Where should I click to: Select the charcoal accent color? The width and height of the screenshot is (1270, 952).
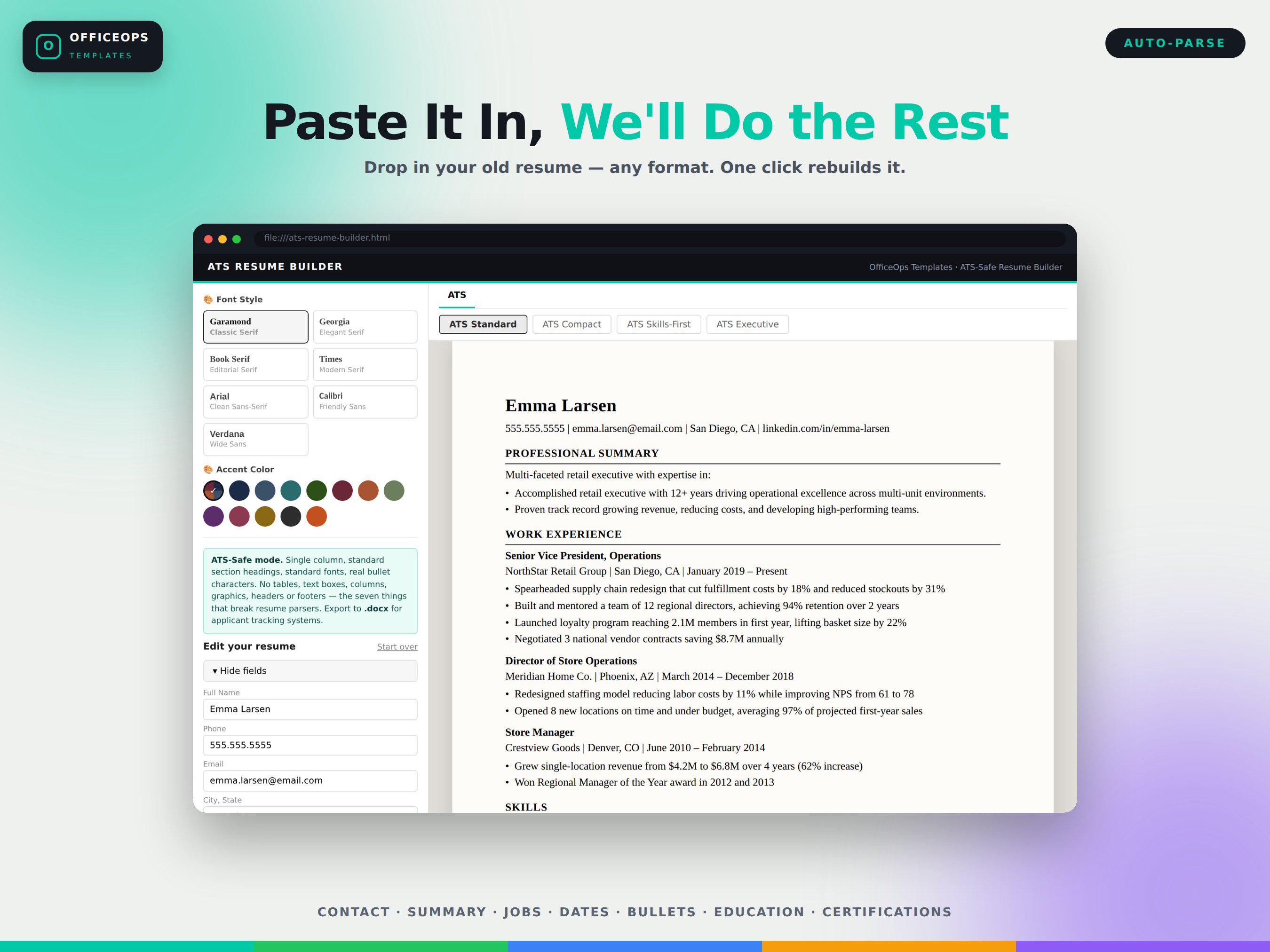coord(291,517)
